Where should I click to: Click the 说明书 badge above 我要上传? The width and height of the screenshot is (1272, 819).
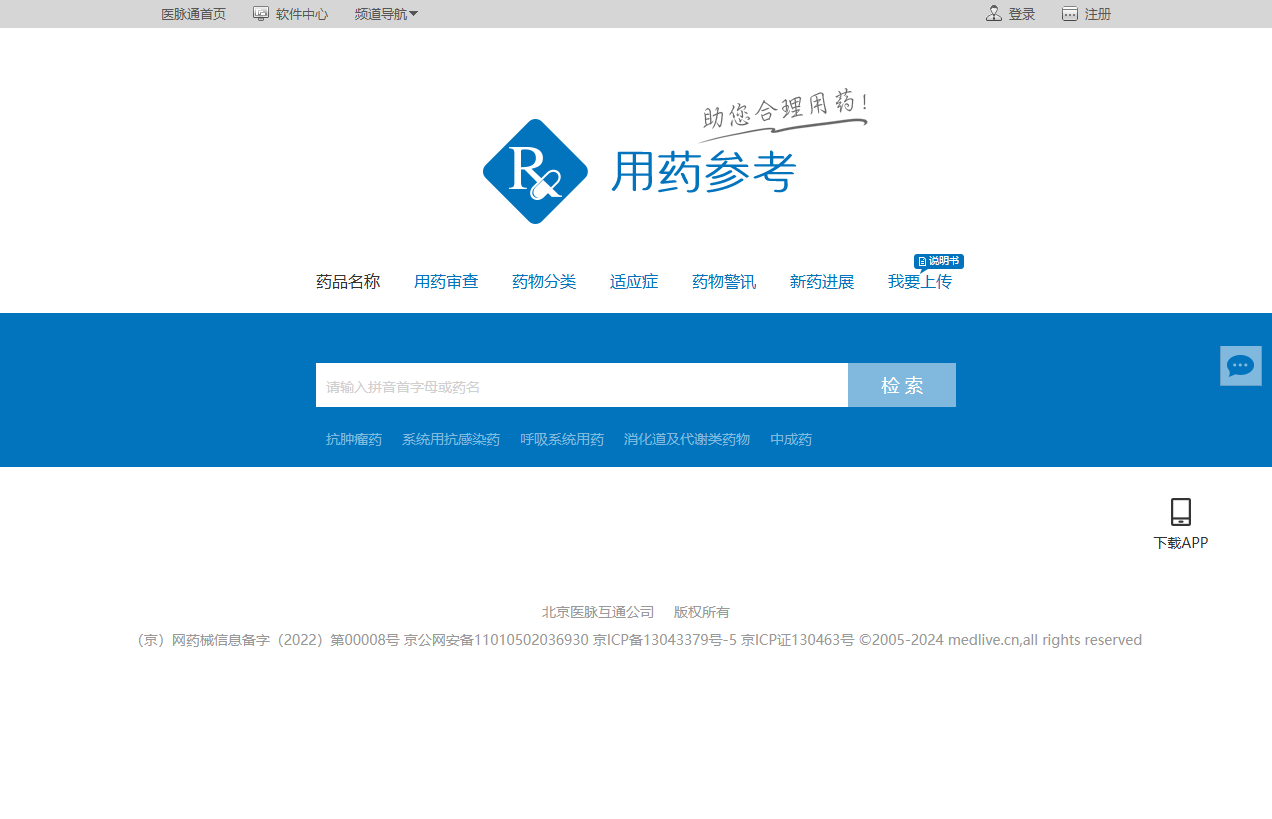[940, 261]
